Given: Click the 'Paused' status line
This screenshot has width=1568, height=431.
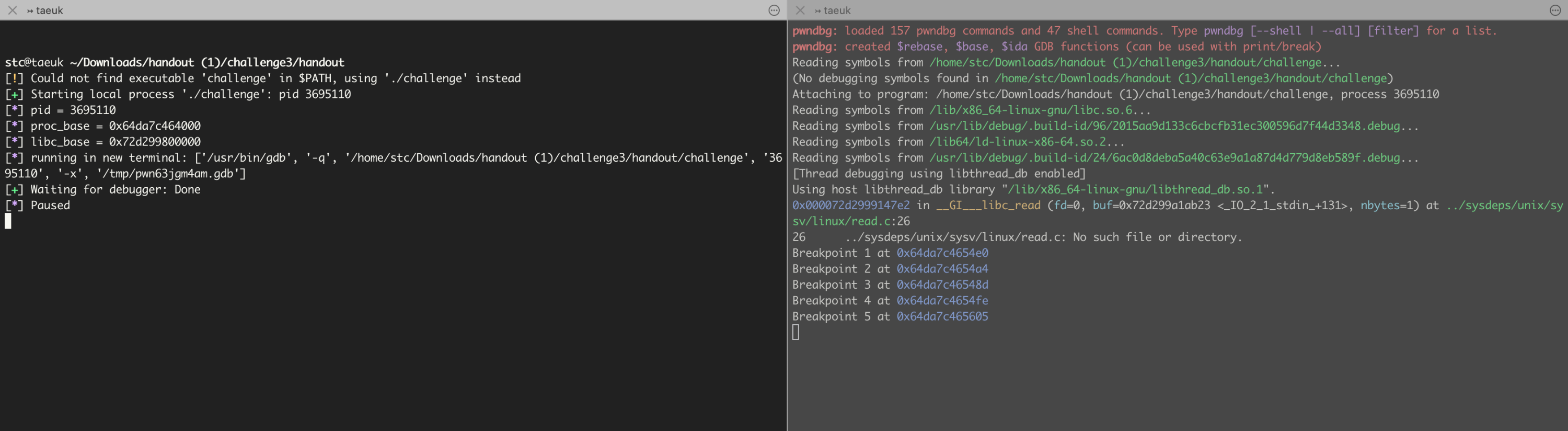Looking at the screenshot, I should pyautogui.click(x=37, y=205).
